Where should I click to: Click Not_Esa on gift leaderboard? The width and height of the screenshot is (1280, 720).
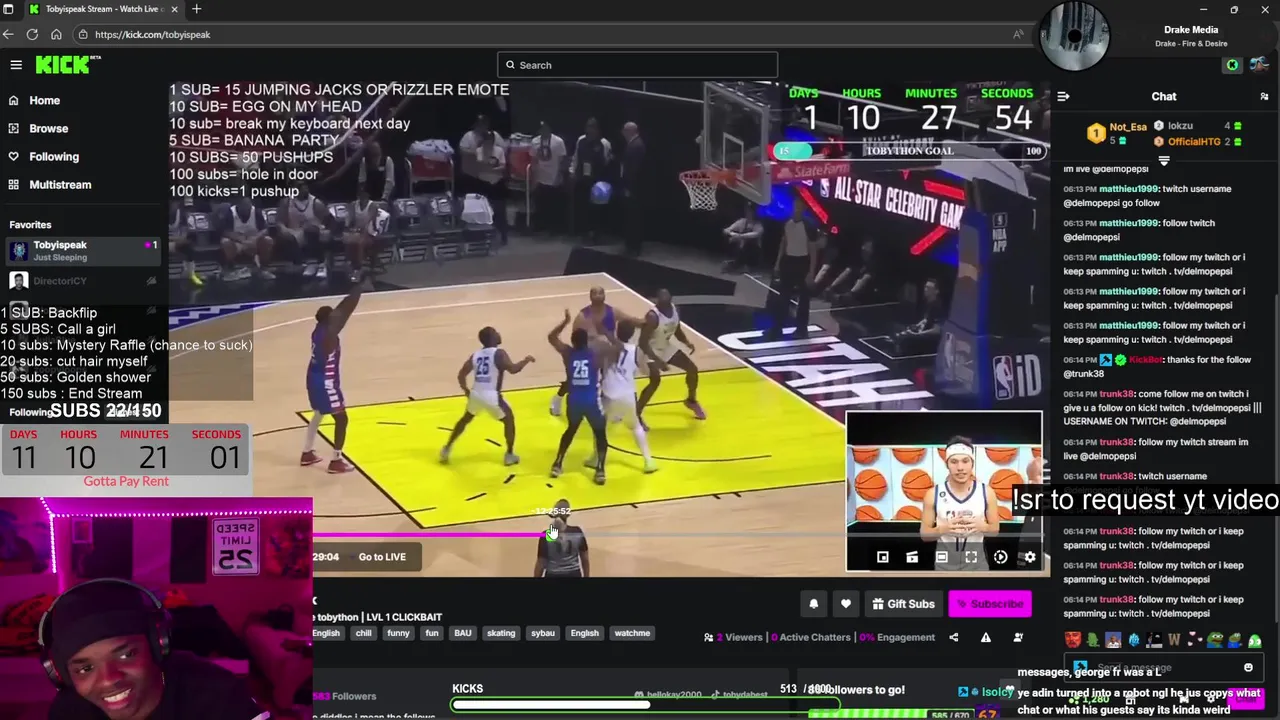[x=1127, y=127]
